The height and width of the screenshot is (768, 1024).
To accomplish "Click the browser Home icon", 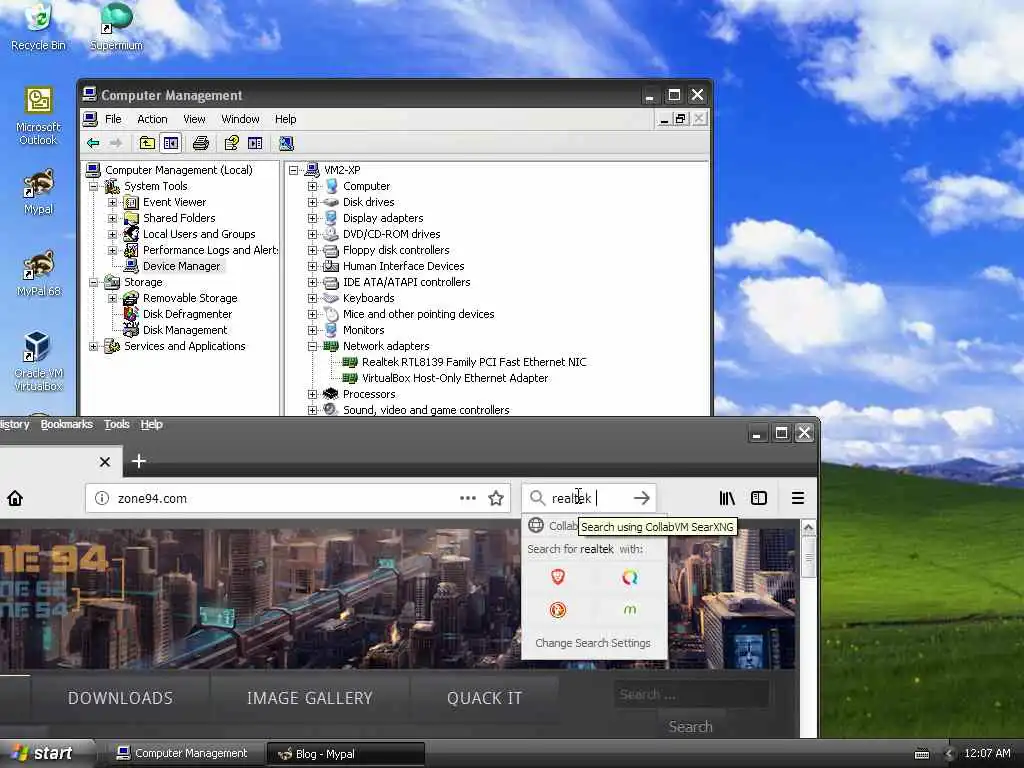I will 15,498.
